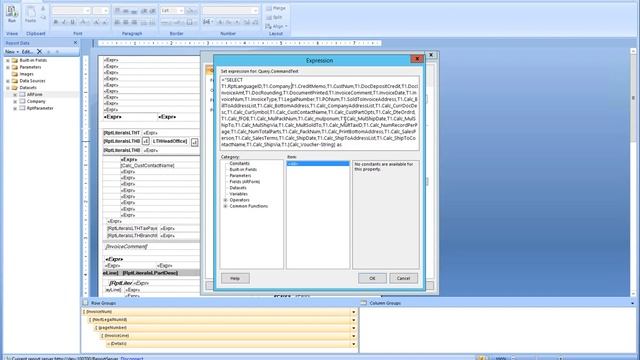Expand the Built-in Fields folder
Viewport: 640px width, 360px height.
[7, 60]
